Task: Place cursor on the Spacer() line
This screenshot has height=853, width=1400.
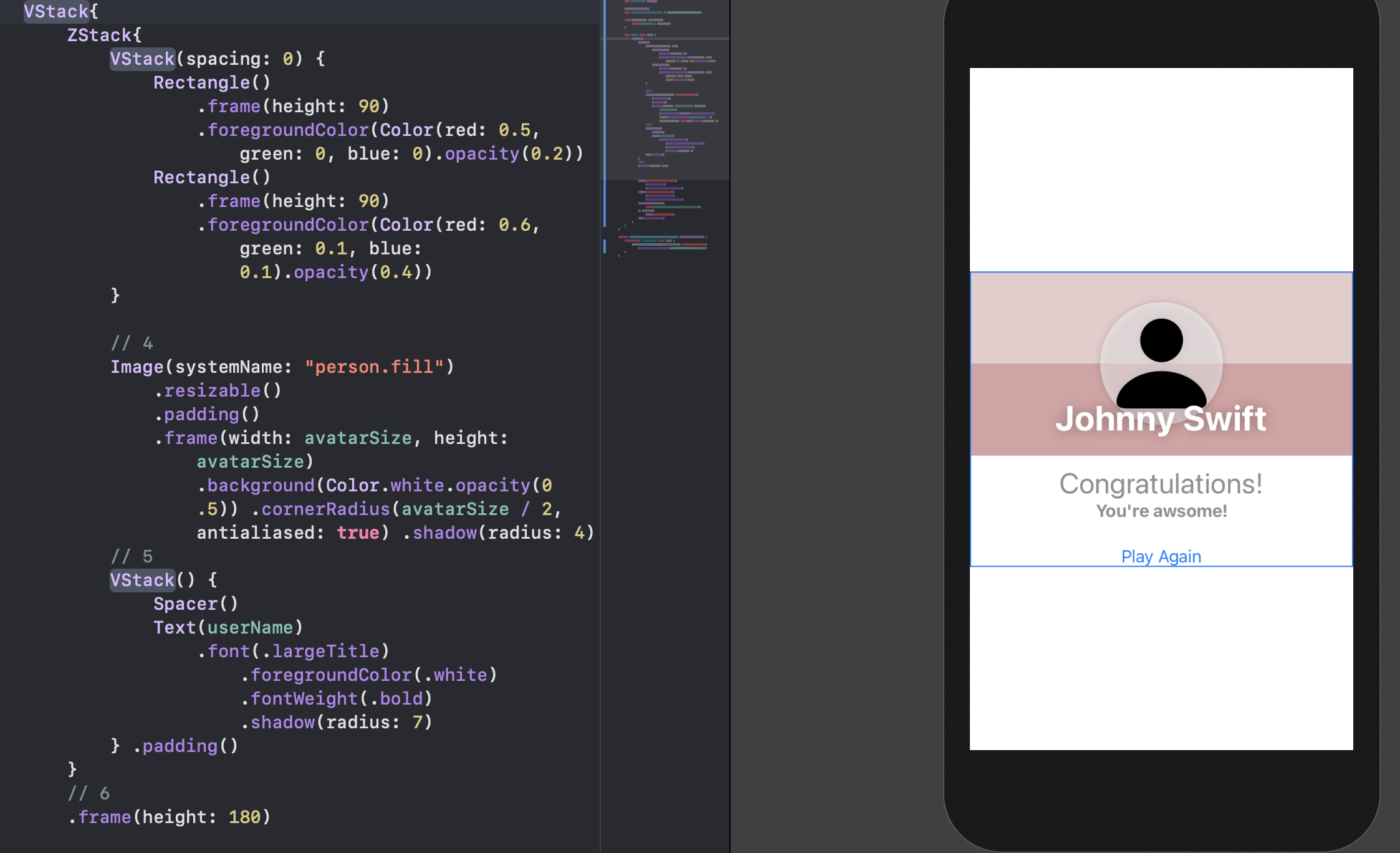Action: (195, 604)
